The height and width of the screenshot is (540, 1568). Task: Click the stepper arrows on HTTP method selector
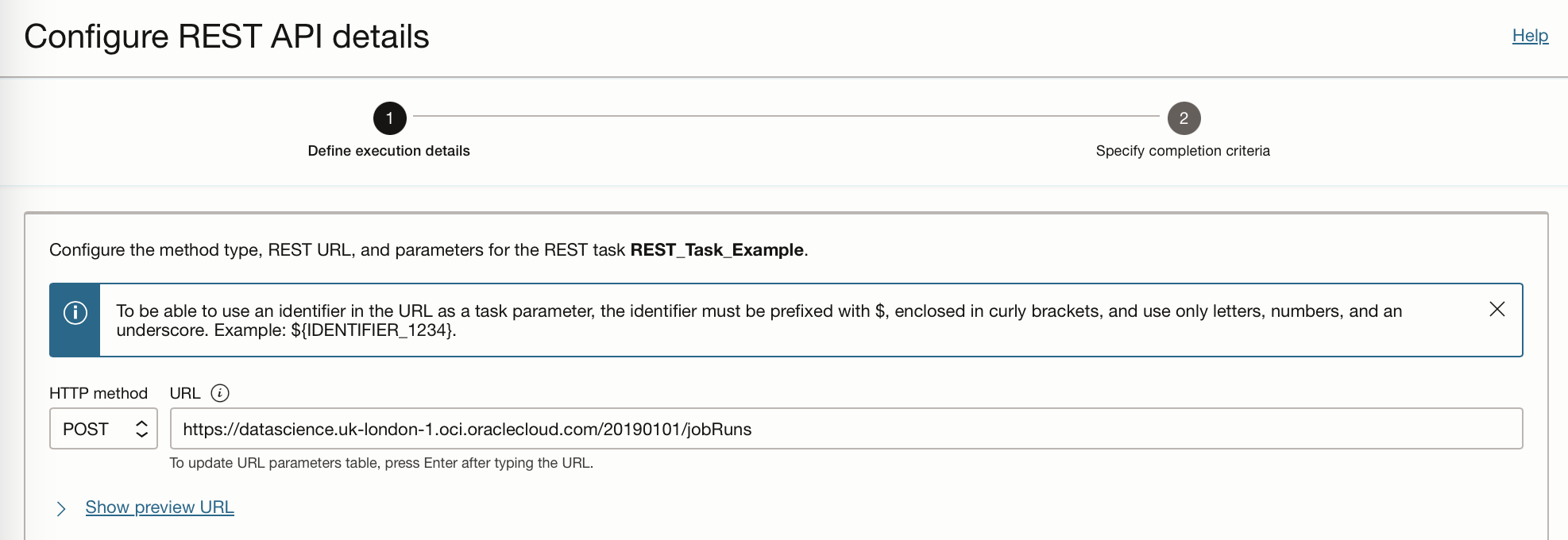click(141, 429)
